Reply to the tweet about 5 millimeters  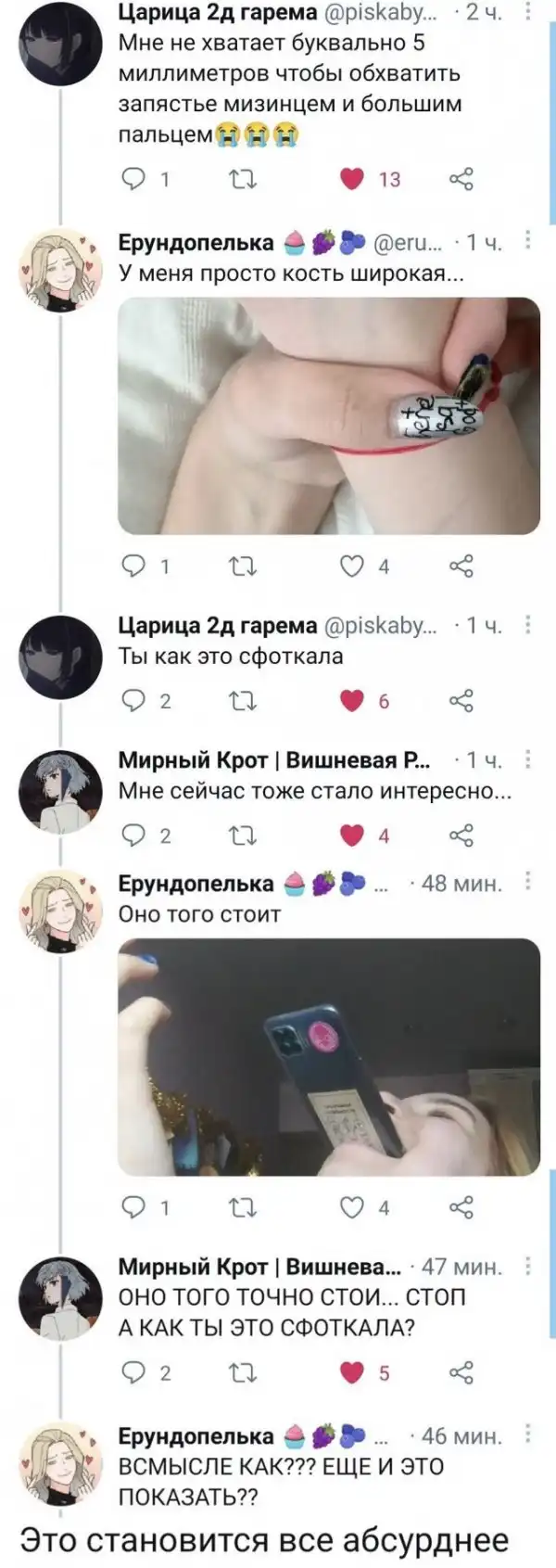coord(134,179)
